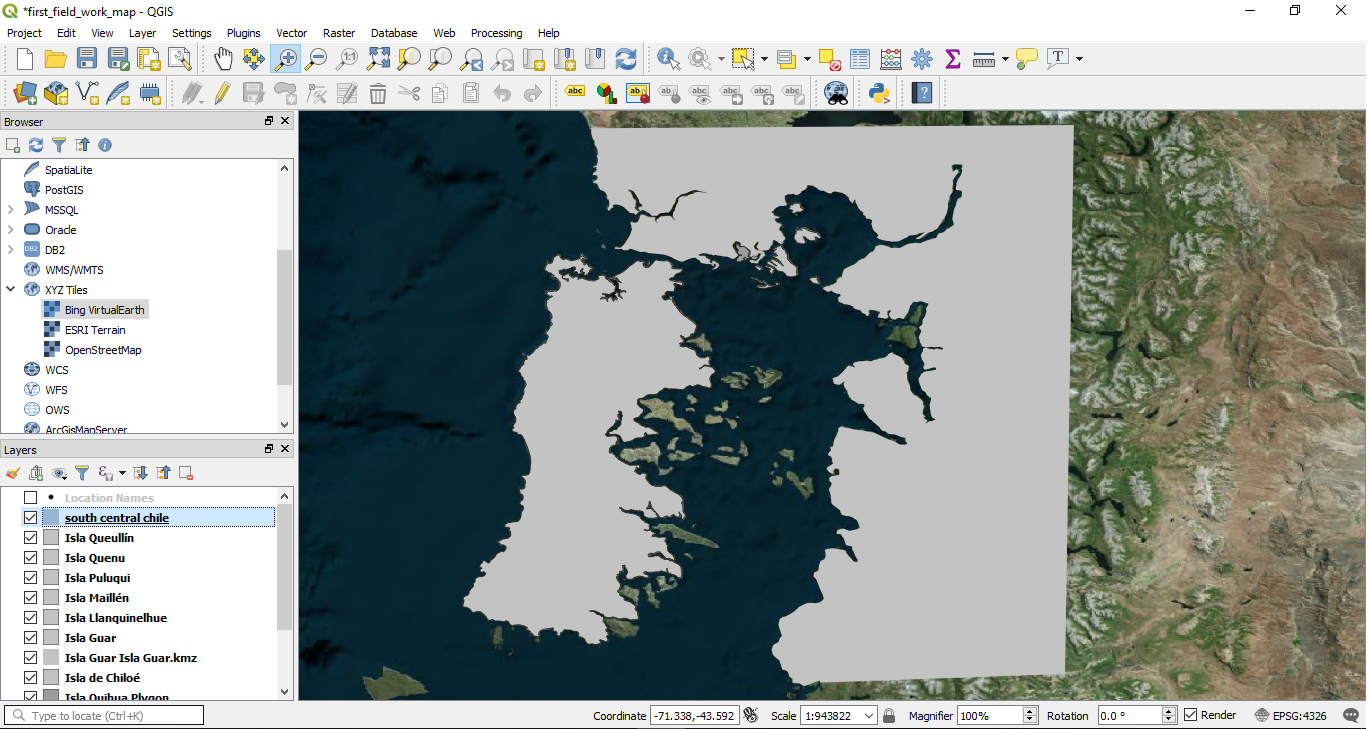The width and height of the screenshot is (1368, 729).
Task: Zoom to full extent of all layers
Action: (378, 59)
